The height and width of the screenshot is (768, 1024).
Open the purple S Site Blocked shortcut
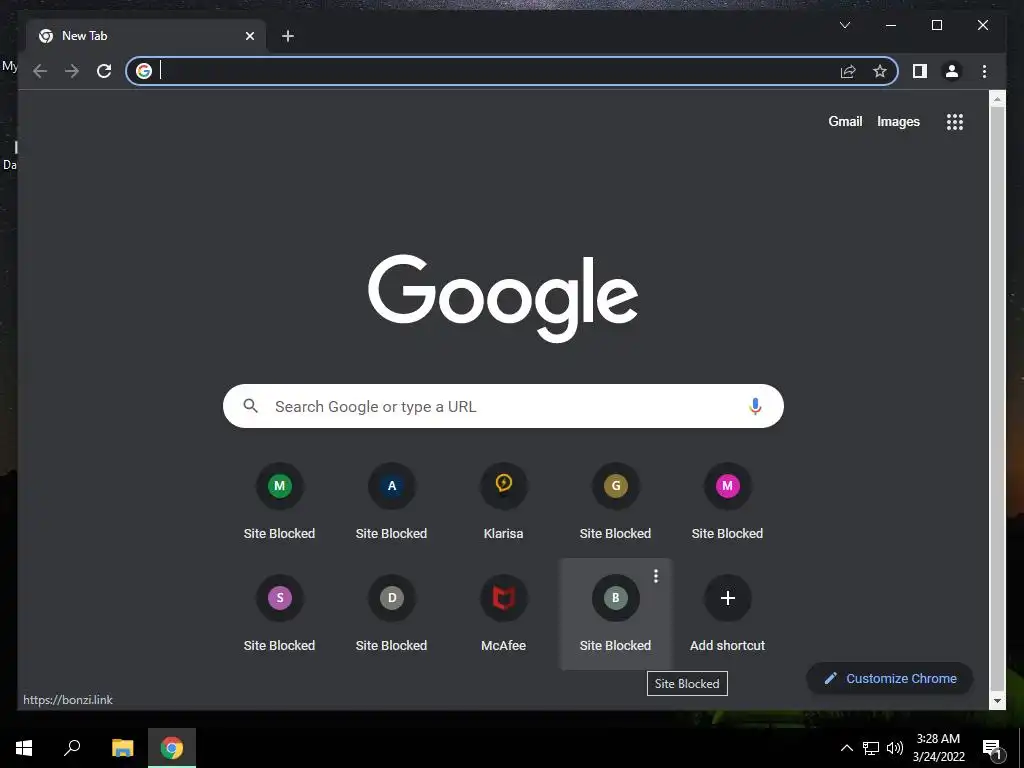coord(280,613)
